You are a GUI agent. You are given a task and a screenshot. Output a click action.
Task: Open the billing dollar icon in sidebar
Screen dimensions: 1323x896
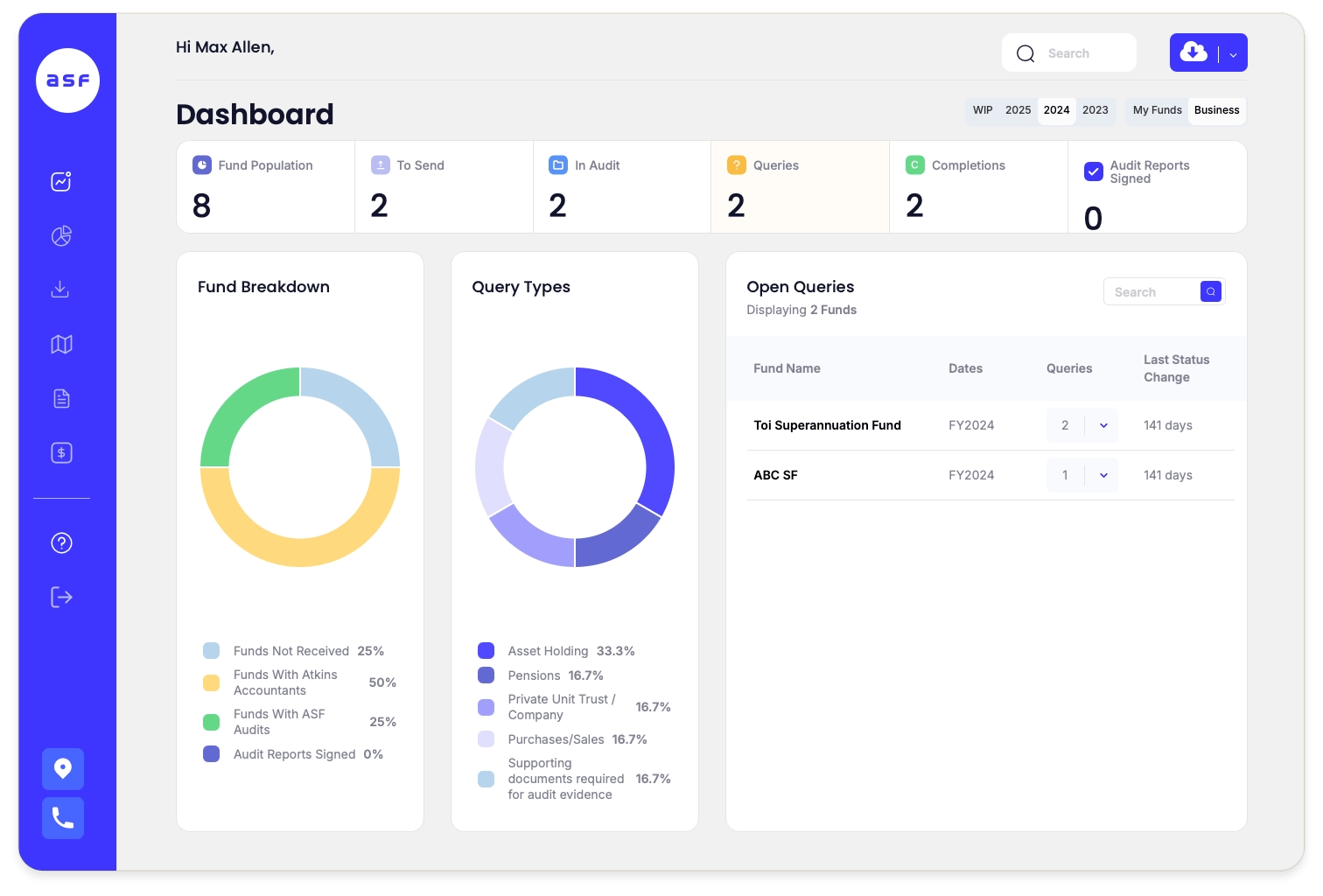tap(60, 452)
